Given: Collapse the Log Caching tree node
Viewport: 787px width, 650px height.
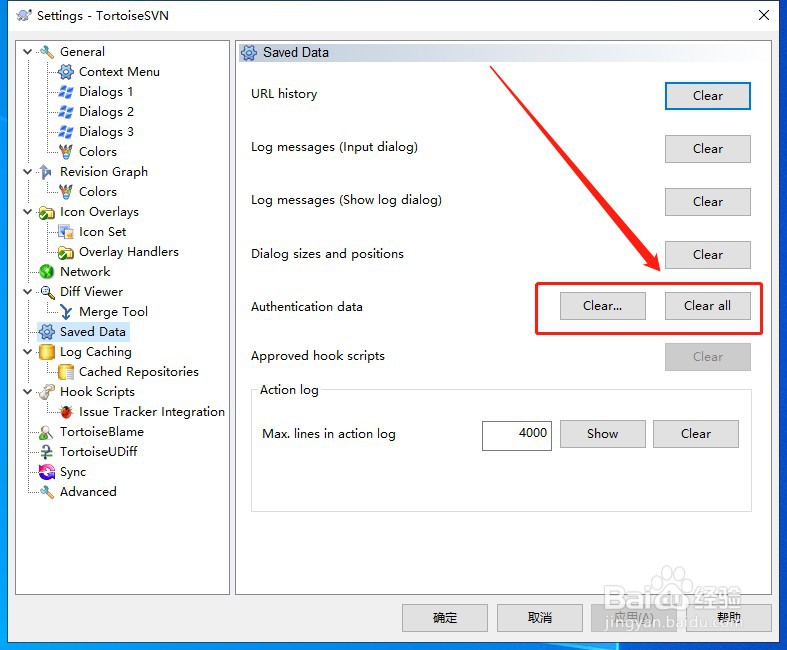Looking at the screenshot, I should pyautogui.click(x=28, y=352).
